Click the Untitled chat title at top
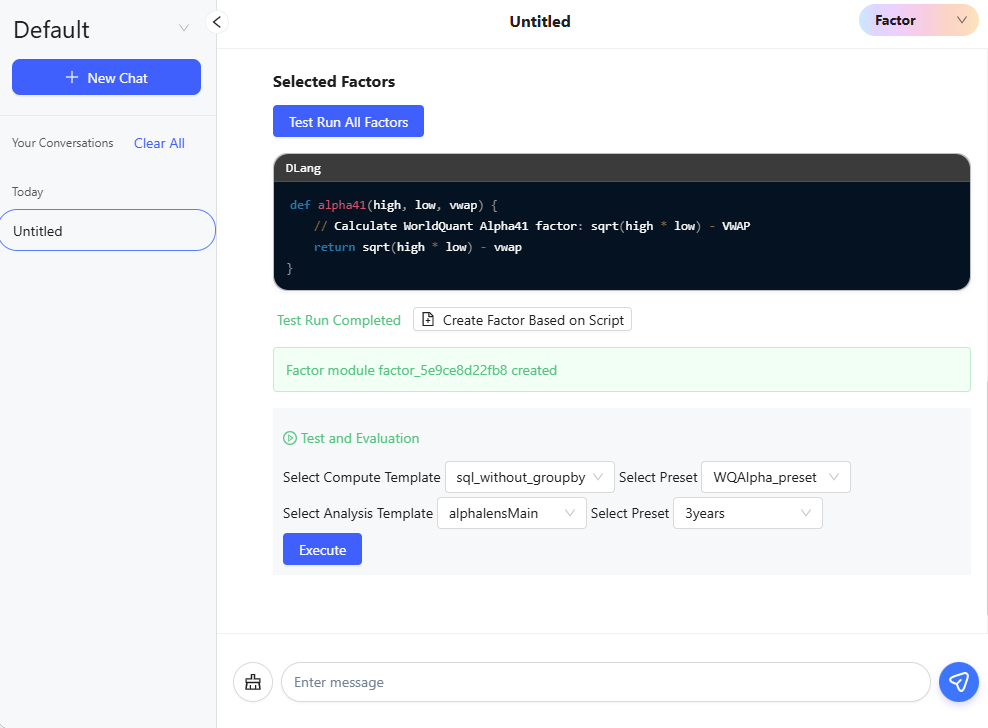This screenshot has height=728, width=988. (x=540, y=21)
